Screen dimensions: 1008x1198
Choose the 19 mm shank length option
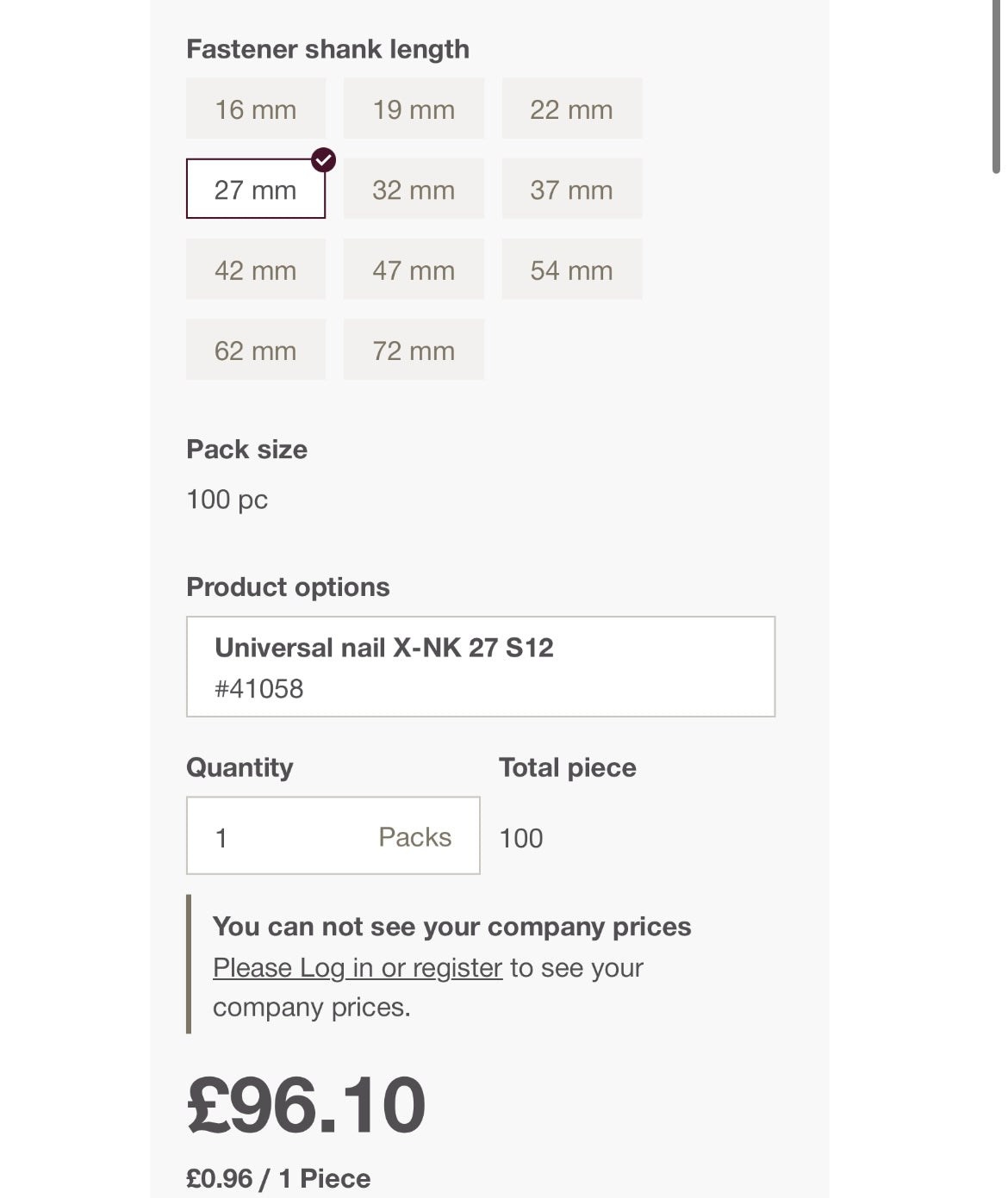[x=414, y=109]
